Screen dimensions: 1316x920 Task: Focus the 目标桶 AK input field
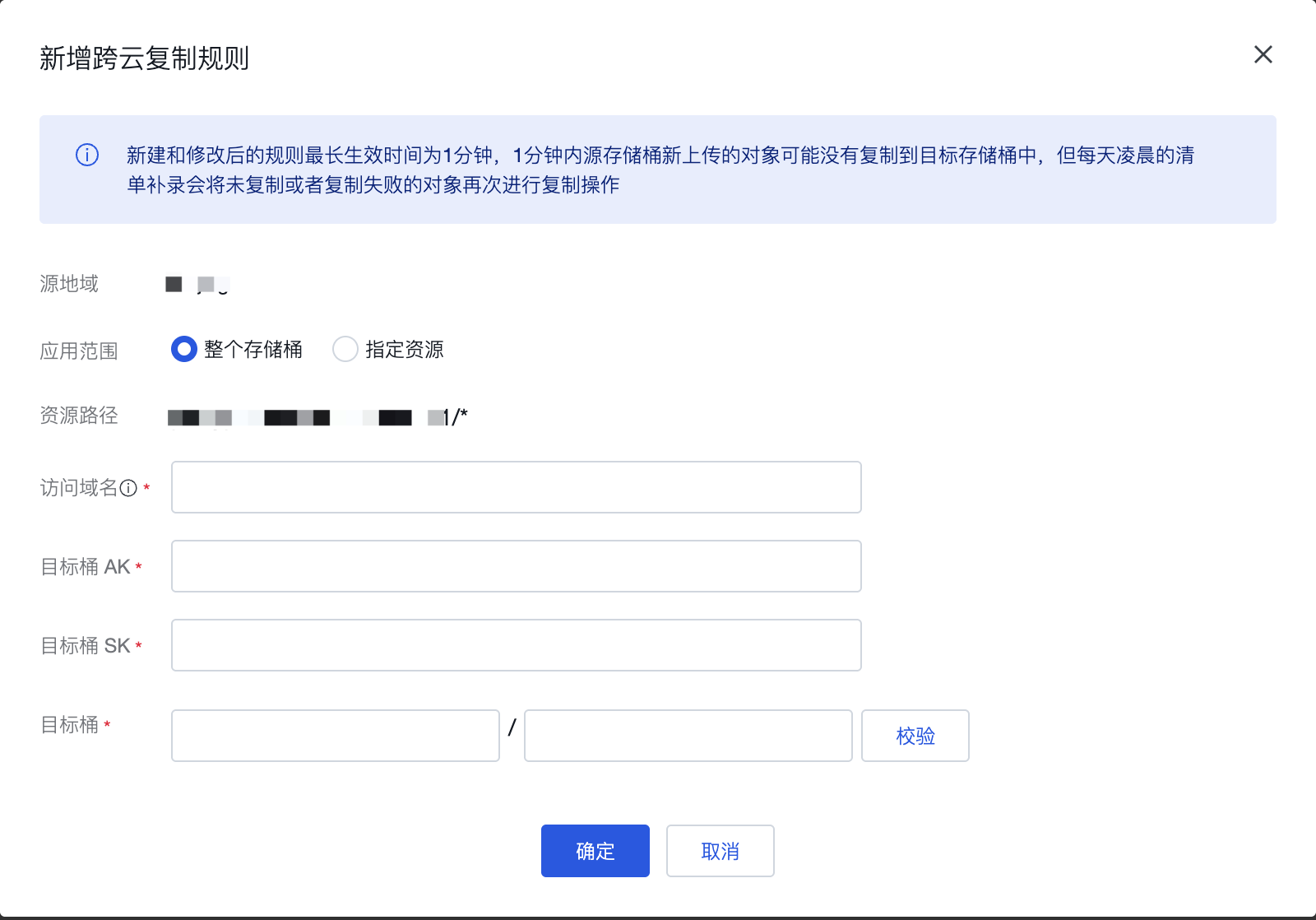pos(517,566)
